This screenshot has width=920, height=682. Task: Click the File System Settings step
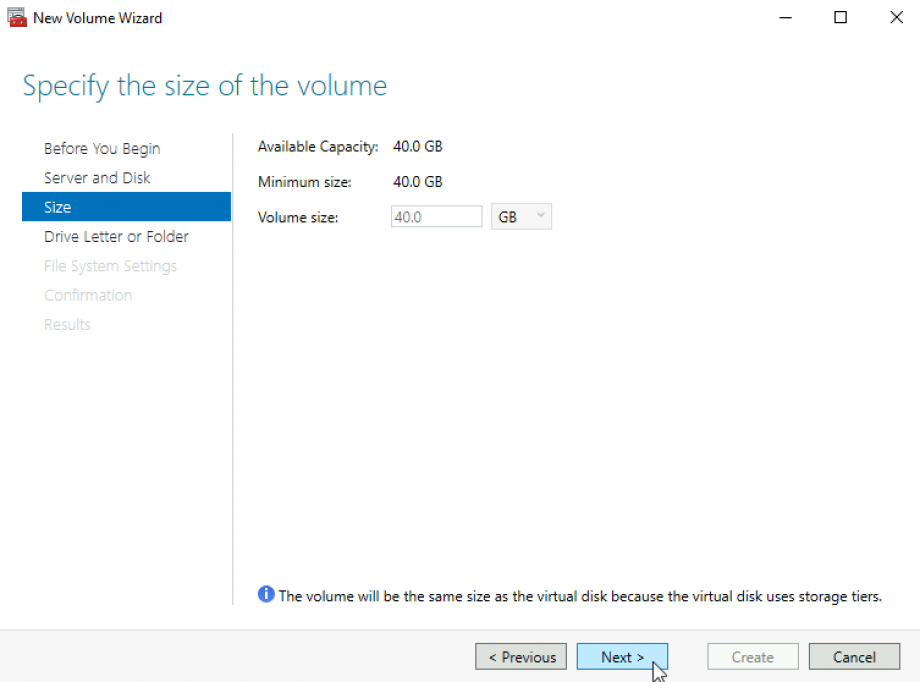[110, 266]
